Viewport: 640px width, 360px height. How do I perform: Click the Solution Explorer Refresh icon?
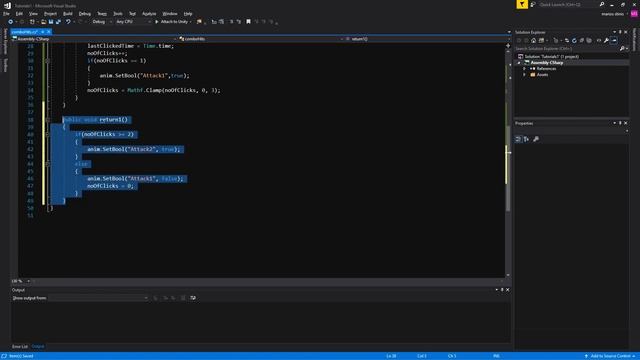pyautogui.click(x=574, y=40)
